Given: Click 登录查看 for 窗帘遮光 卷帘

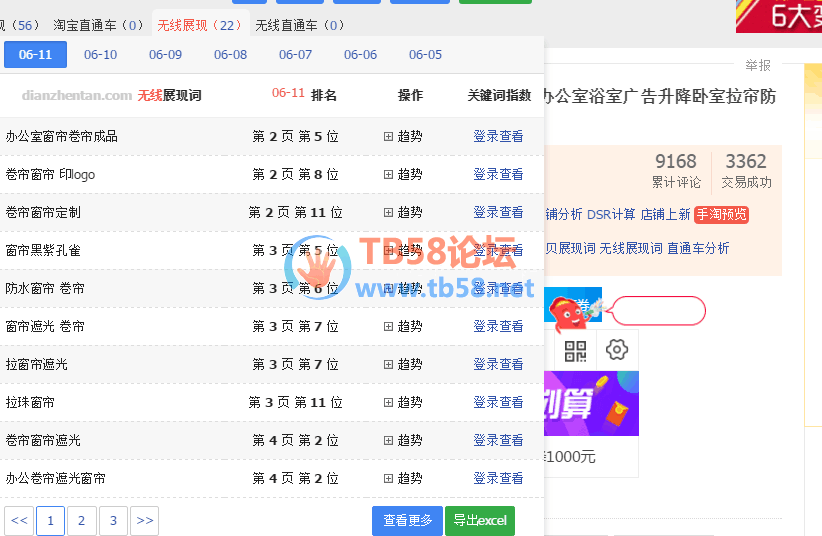Looking at the screenshot, I should pos(499,326).
